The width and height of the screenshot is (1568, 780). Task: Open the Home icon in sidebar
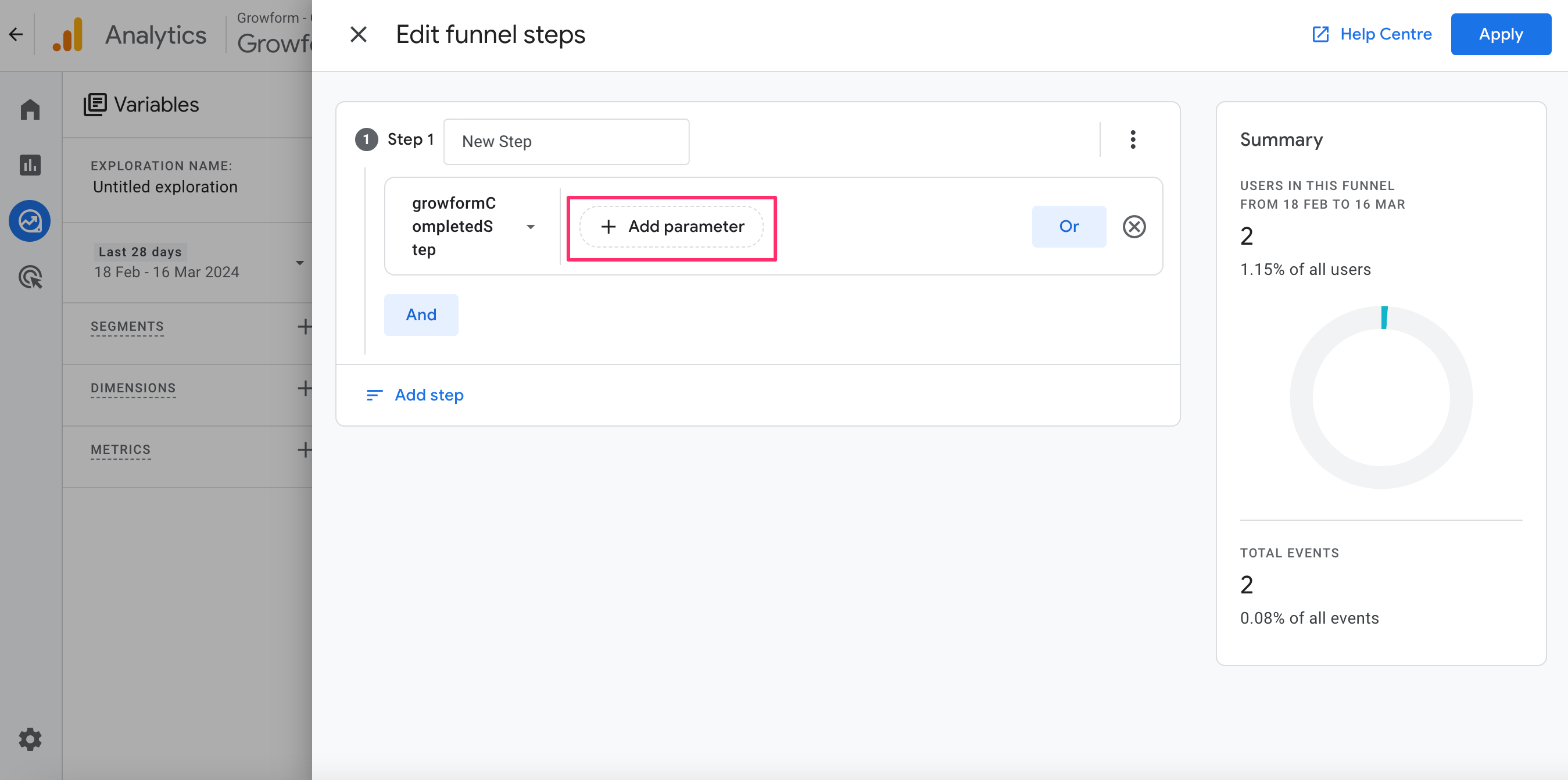click(x=30, y=110)
